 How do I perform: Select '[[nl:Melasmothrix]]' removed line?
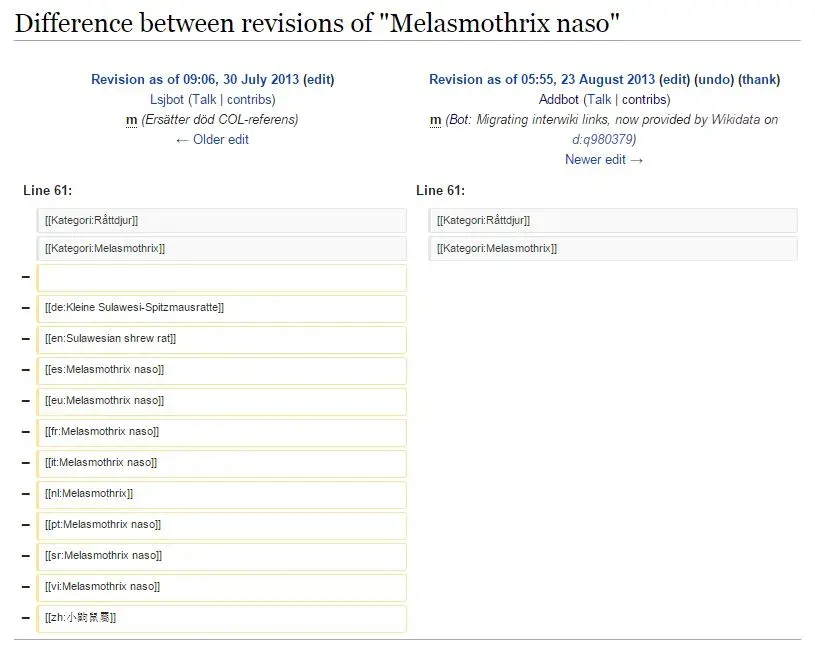click(x=222, y=494)
